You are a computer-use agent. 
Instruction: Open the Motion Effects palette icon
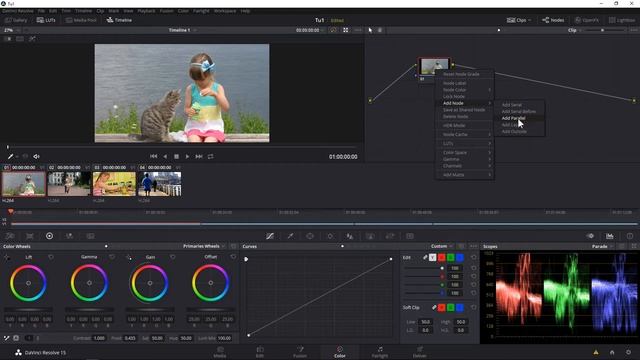click(90, 236)
